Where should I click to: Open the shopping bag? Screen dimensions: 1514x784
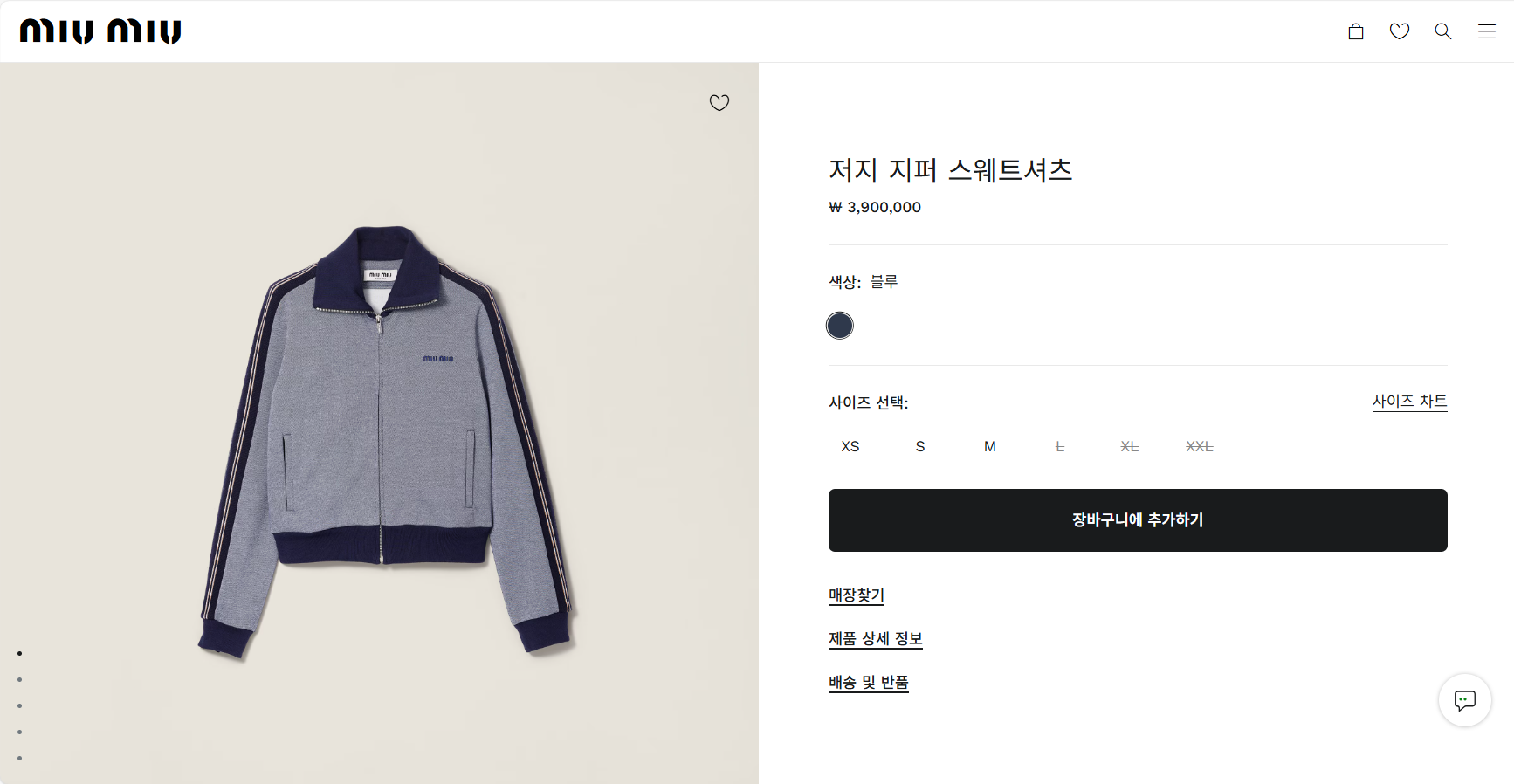tap(1356, 31)
